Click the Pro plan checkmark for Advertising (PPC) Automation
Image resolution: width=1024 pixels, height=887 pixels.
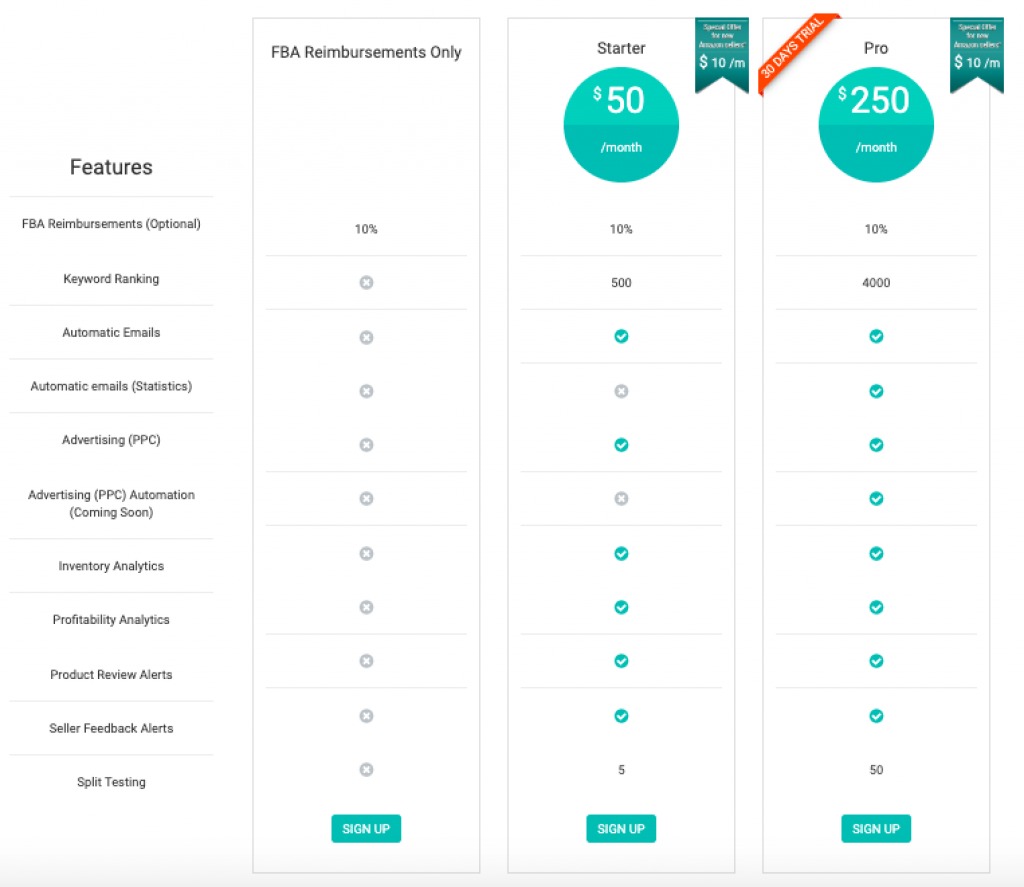(876, 499)
